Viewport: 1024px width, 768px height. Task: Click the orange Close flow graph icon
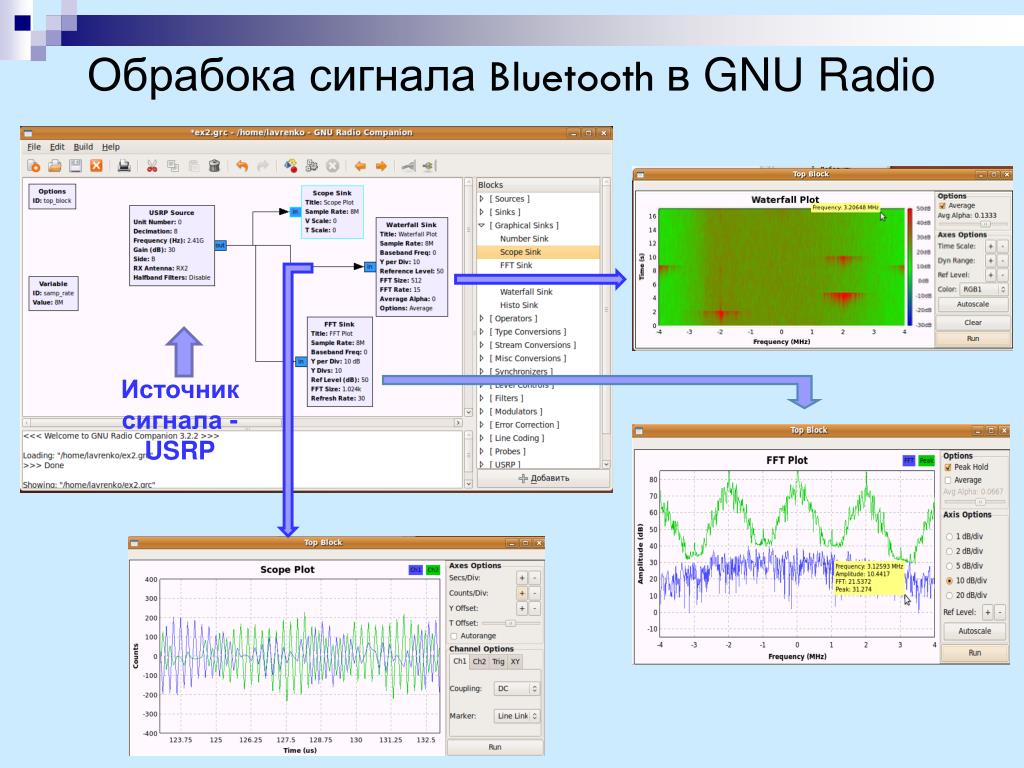point(96,166)
